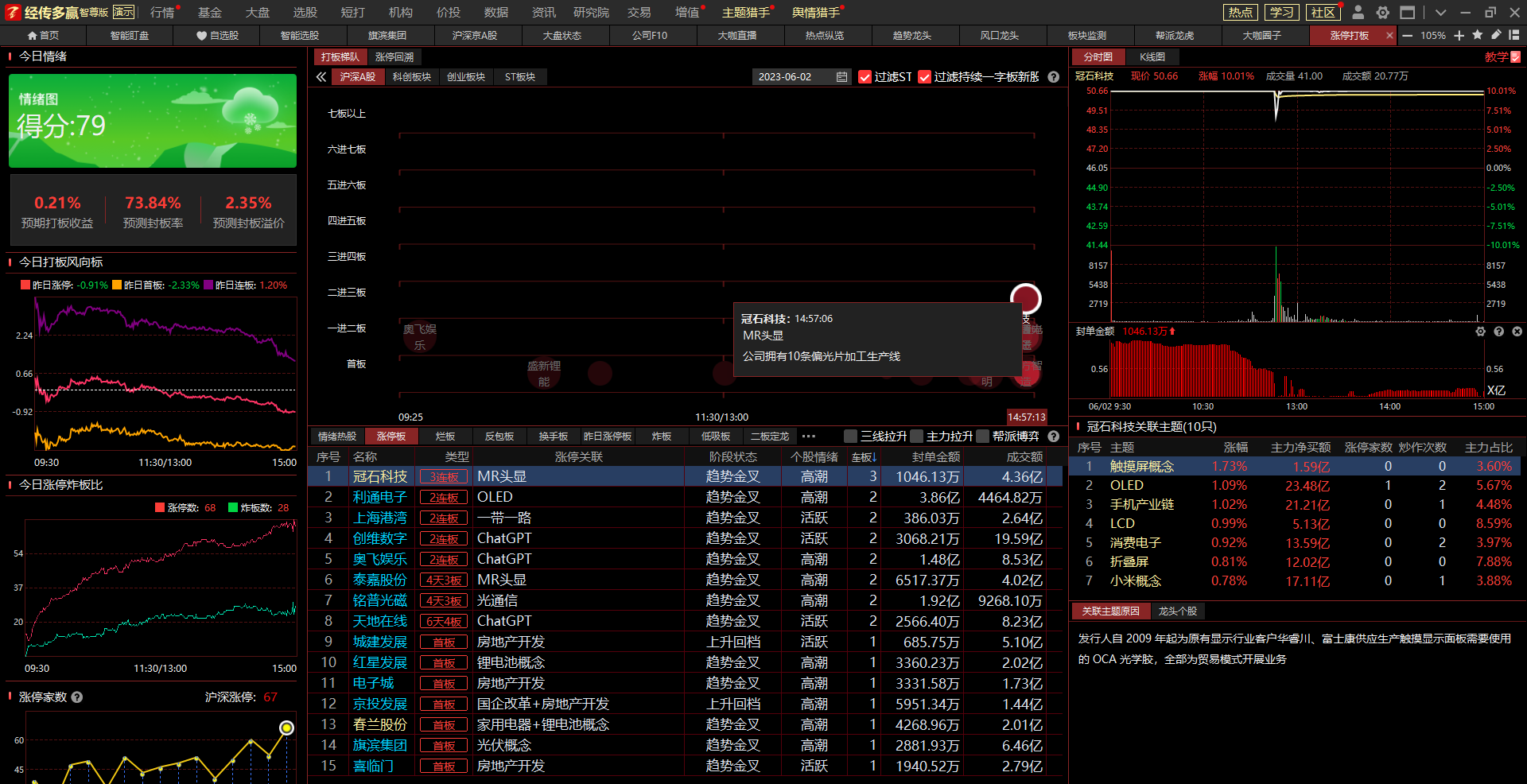Show more list tabs via ellipsis
The width and height of the screenshot is (1527, 784).
click(x=809, y=436)
